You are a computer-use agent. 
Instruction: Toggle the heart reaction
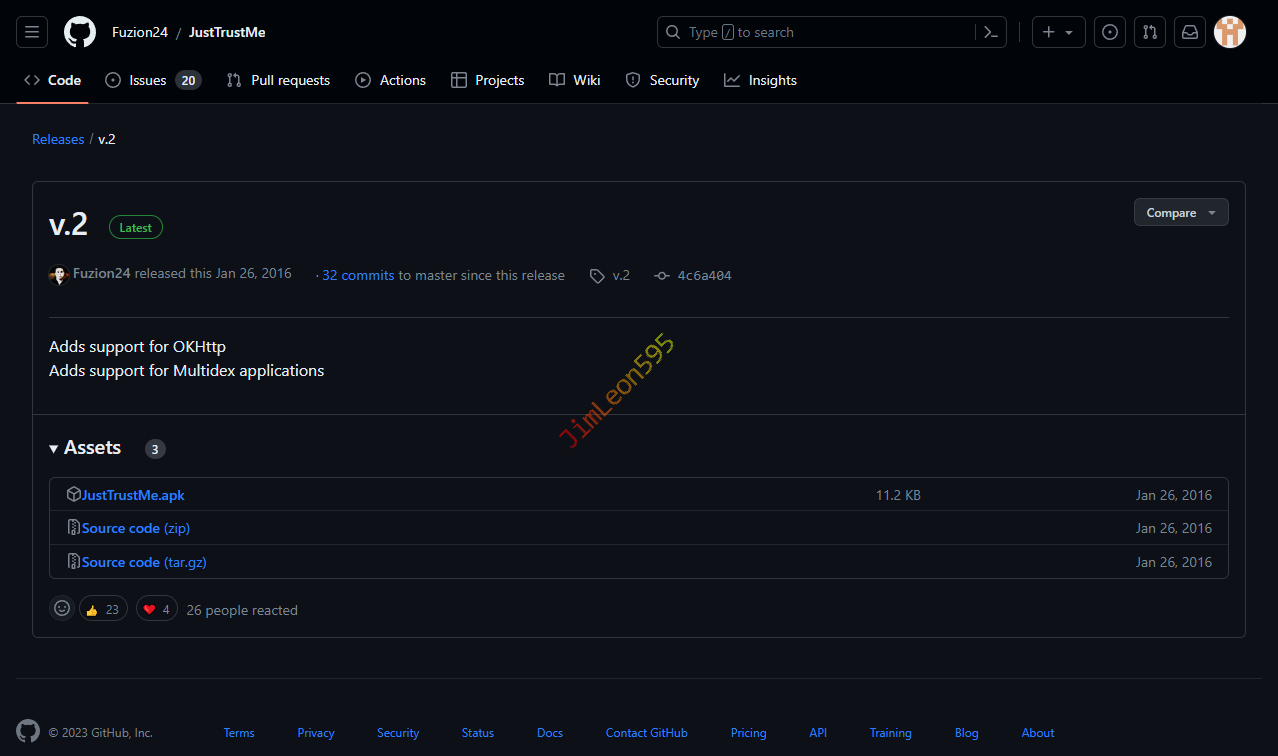click(157, 609)
